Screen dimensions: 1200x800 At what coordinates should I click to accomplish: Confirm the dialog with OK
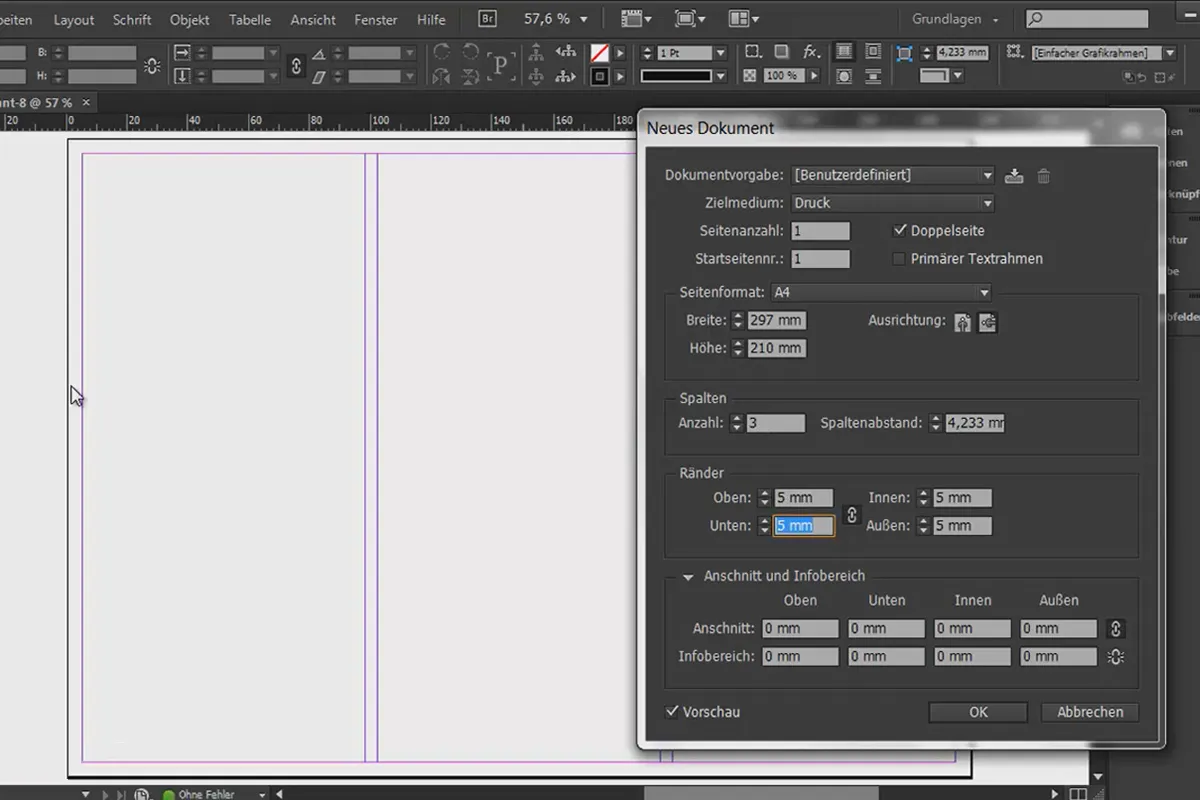point(978,712)
